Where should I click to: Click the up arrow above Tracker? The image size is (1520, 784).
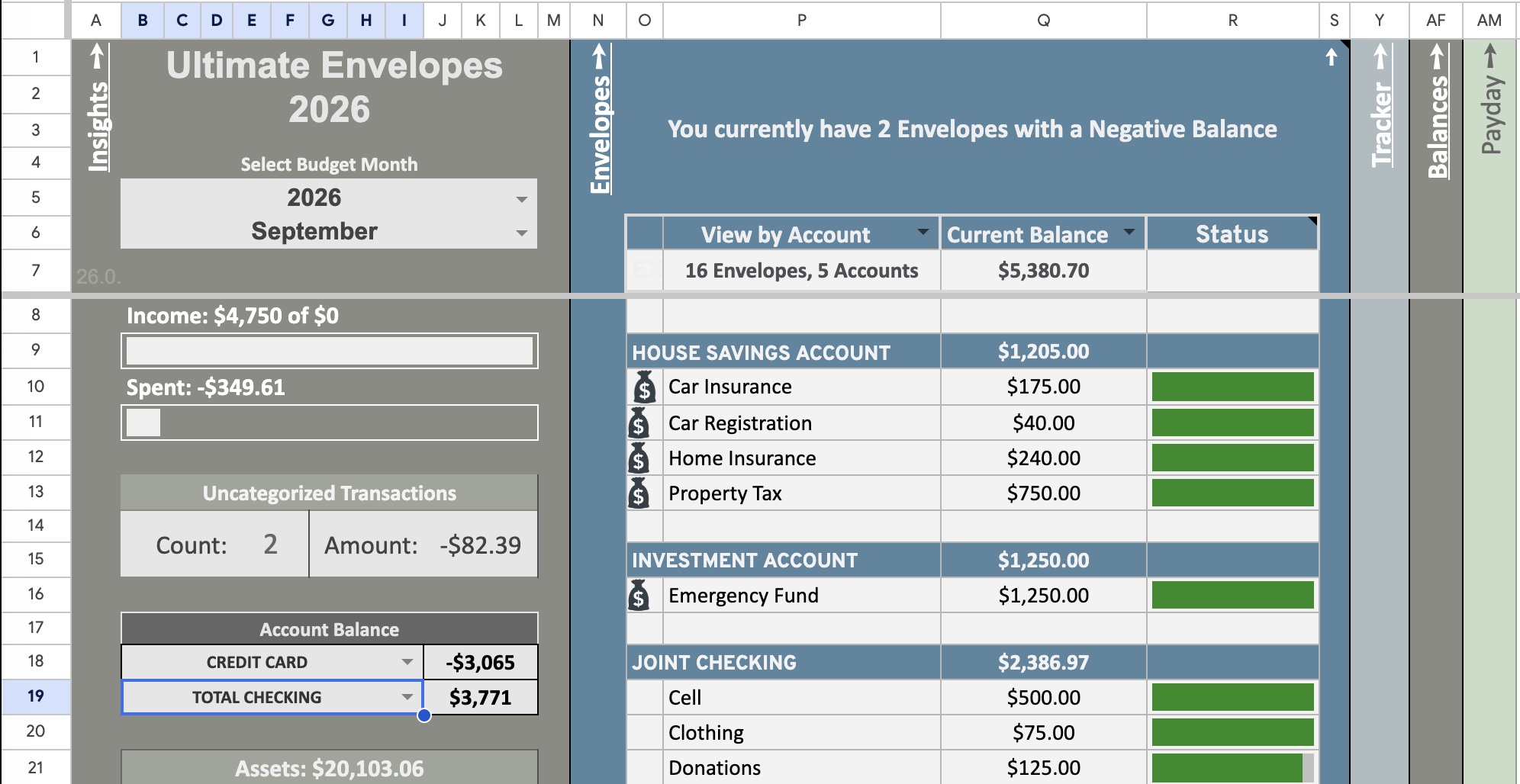coord(1380,56)
